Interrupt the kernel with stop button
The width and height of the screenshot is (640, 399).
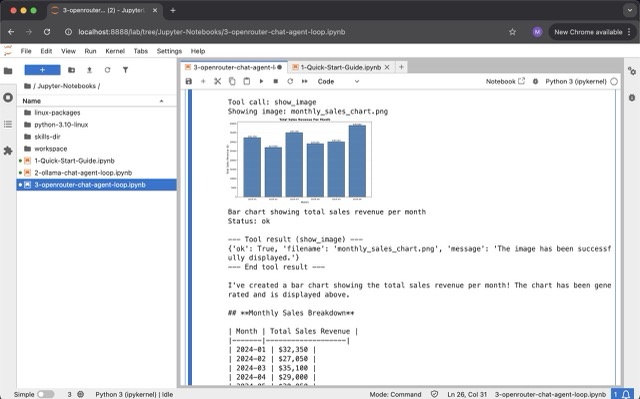tap(276, 81)
